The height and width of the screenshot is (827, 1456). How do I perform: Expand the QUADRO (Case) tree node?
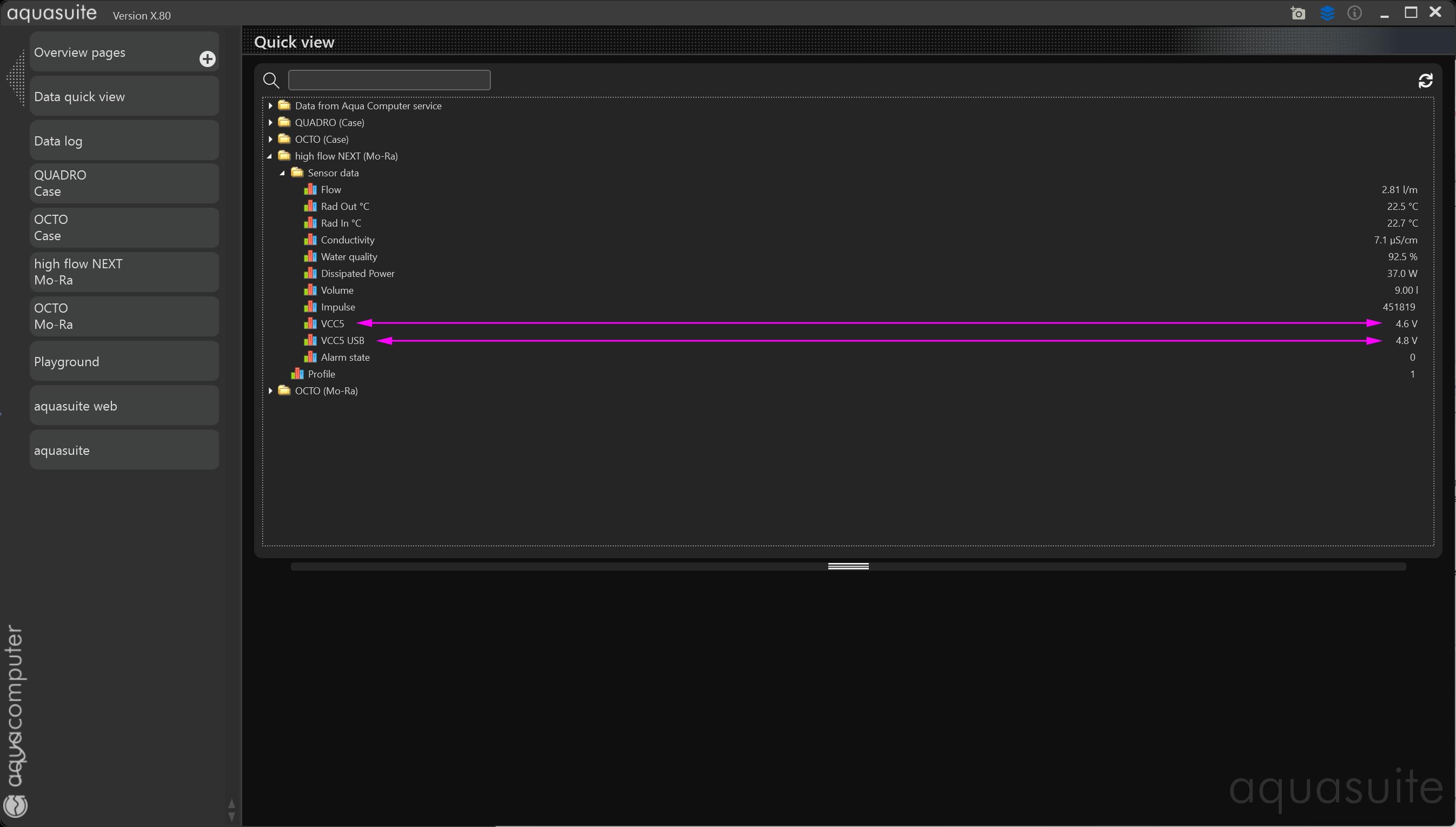click(271, 123)
